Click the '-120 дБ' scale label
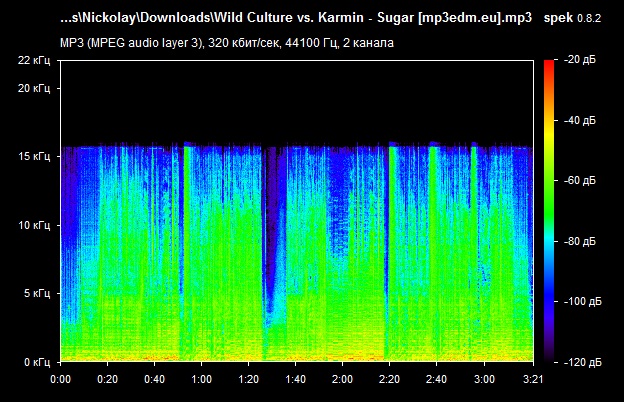624x402 pixels. click(x=583, y=362)
